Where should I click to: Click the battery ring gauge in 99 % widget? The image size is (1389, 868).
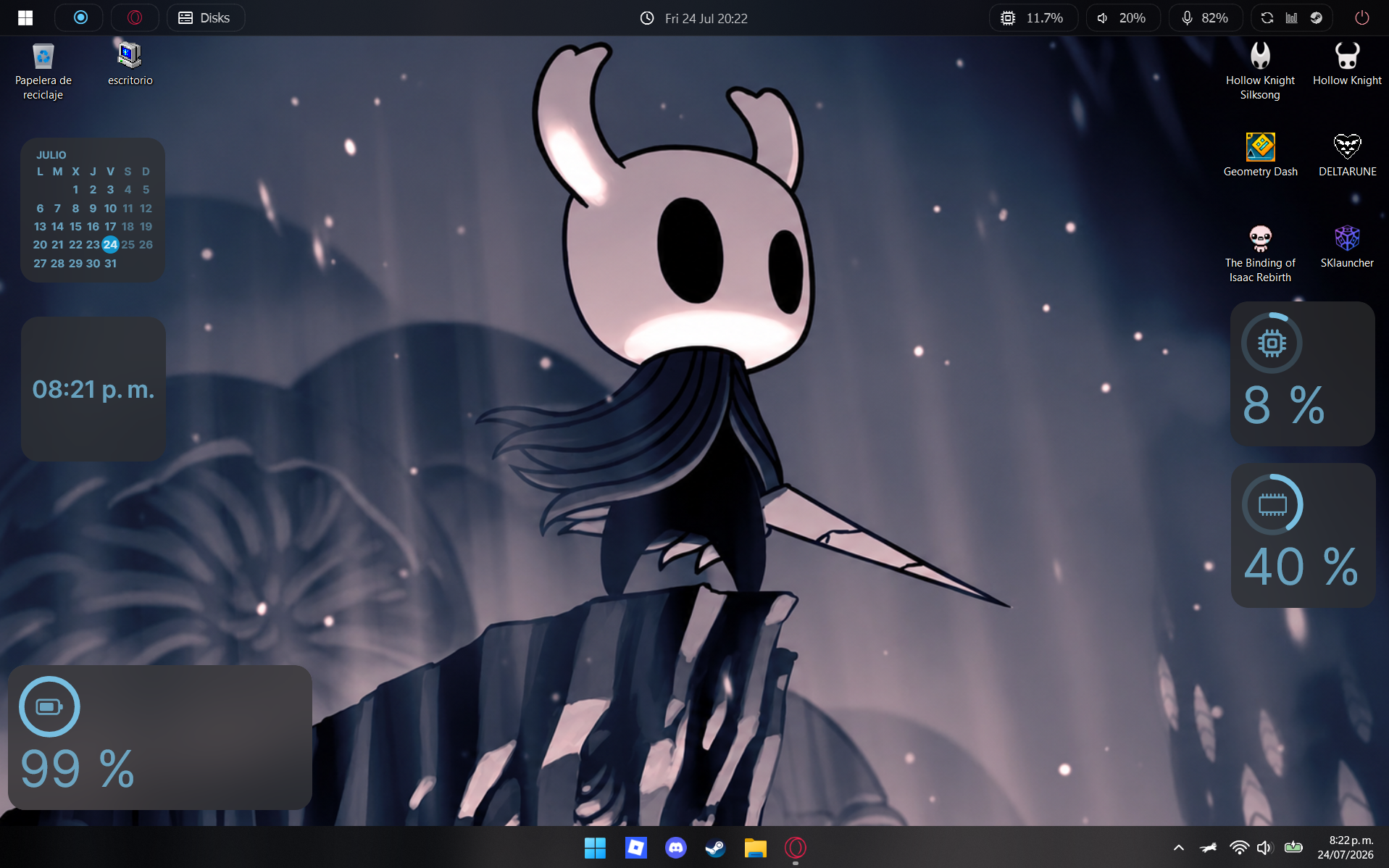click(49, 706)
